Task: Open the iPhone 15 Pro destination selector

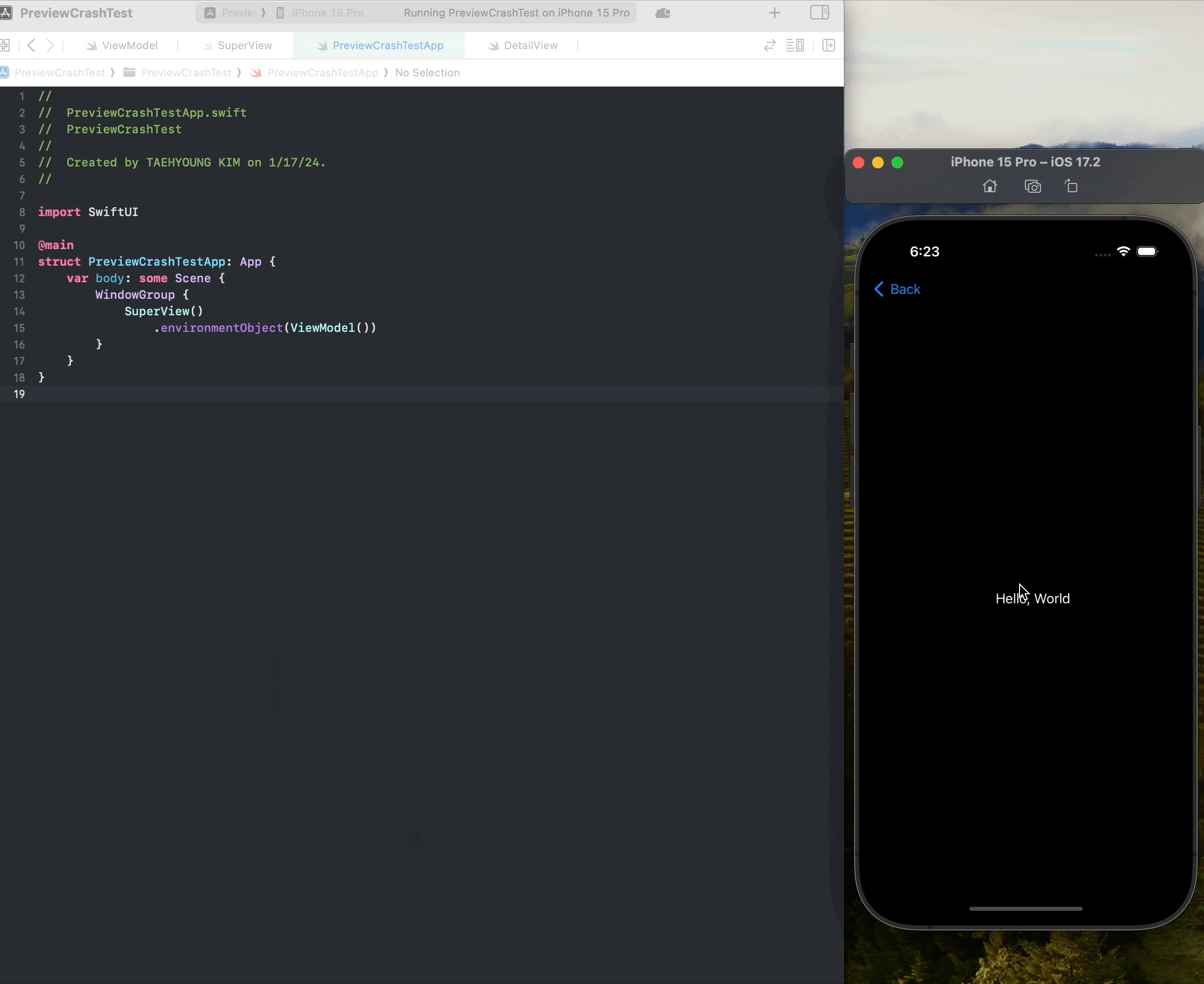Action: tap(327, 13)
